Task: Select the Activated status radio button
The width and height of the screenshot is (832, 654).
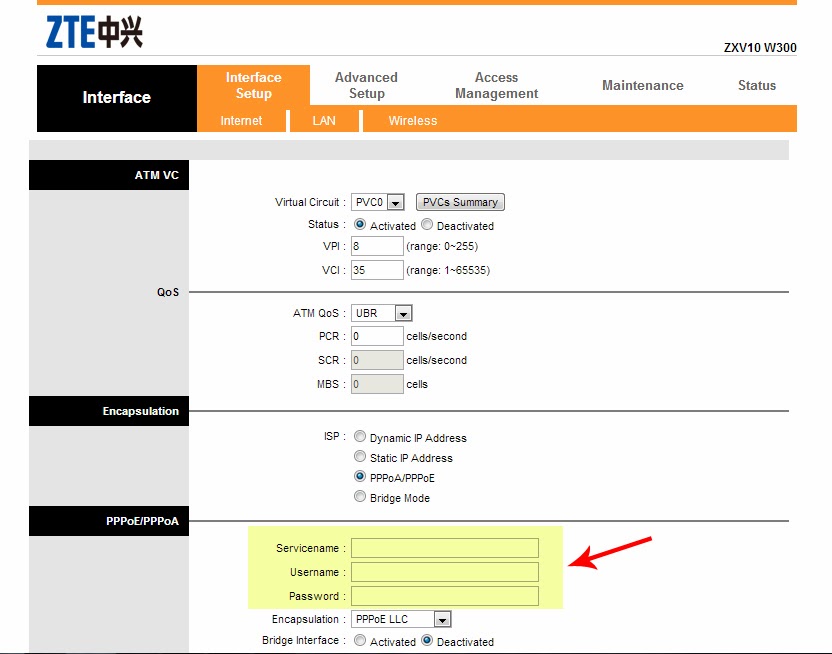Action: pos(360,224)
